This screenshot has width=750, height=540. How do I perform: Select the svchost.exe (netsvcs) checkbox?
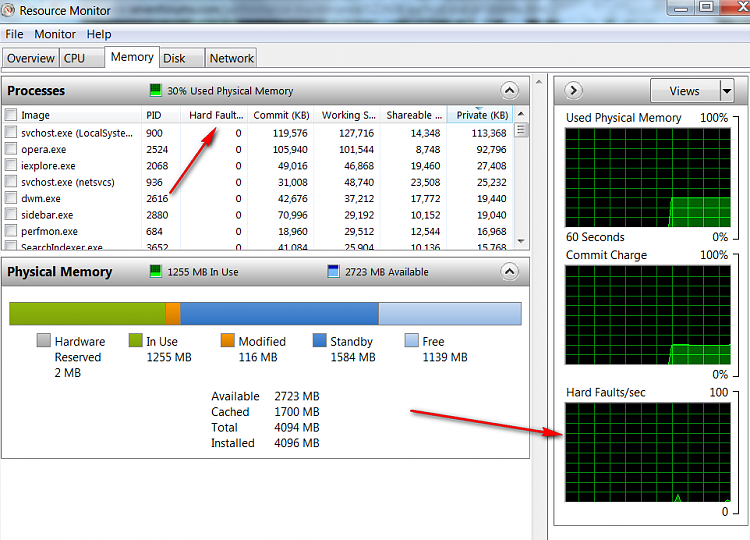pos(11,182)
